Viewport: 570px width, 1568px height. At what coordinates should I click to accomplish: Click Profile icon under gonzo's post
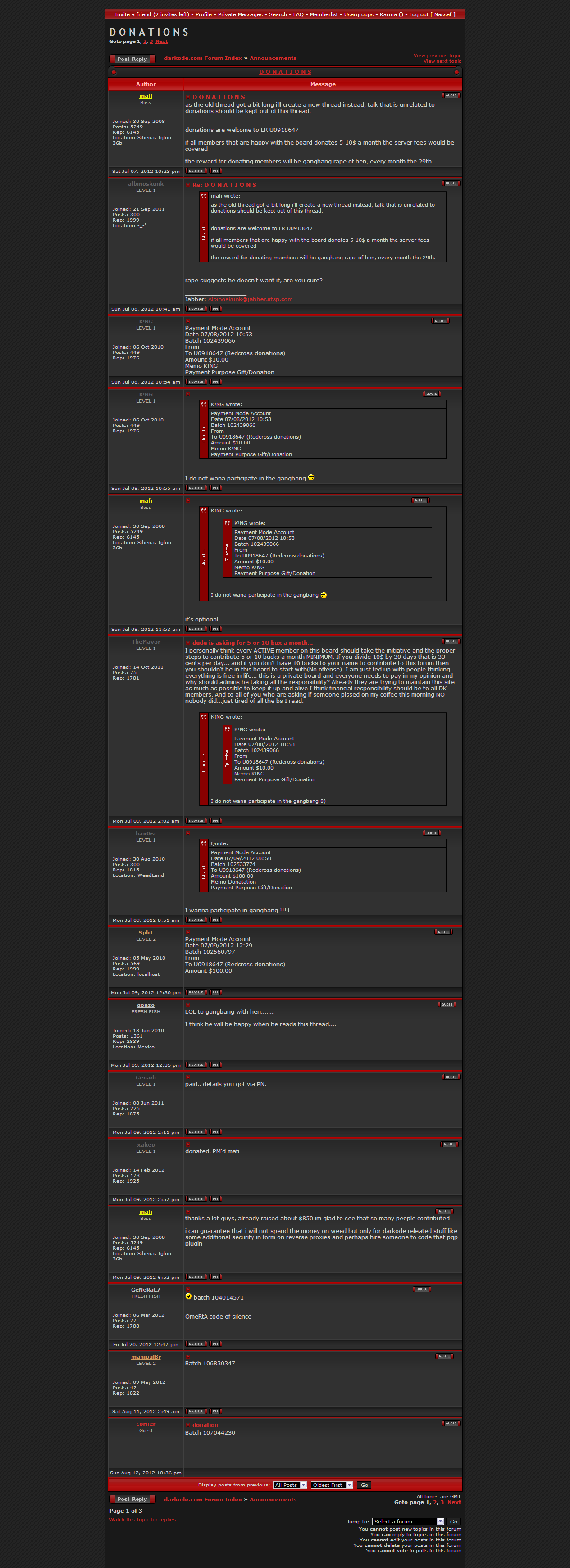coord(196,1065)
